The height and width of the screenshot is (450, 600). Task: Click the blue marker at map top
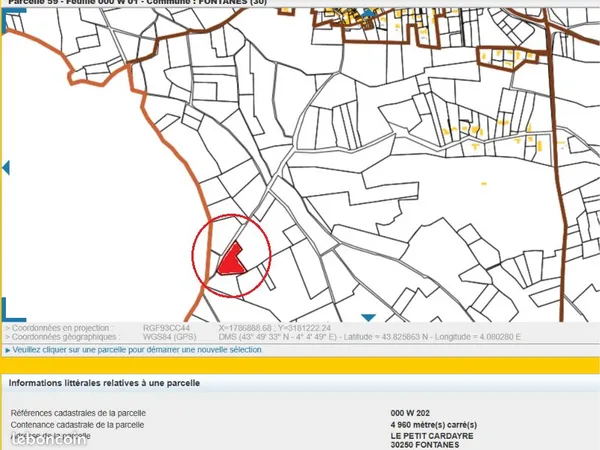[367, 14]
